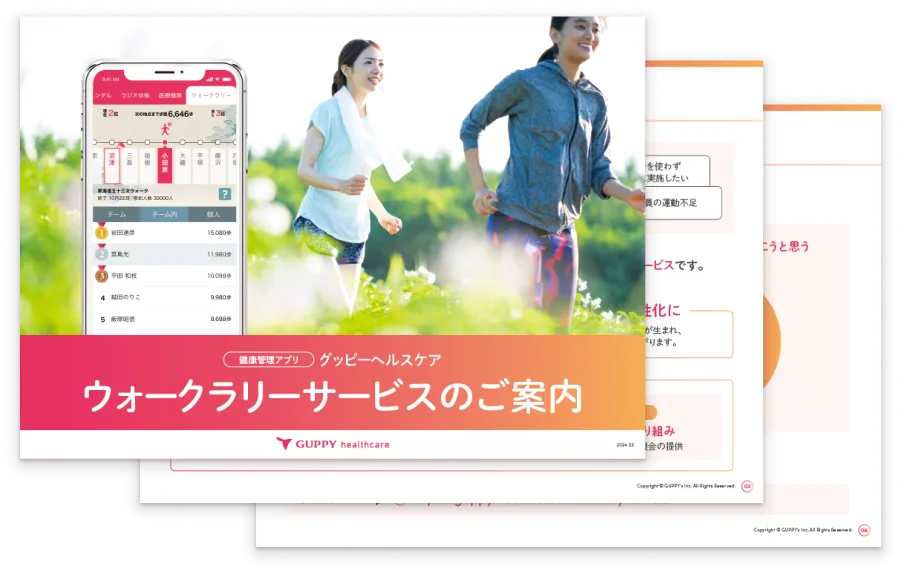Tap the blue question mark help icon
The height and width of the screenshot is (567, 898).
pyautogui.click(x=225, y=194)
